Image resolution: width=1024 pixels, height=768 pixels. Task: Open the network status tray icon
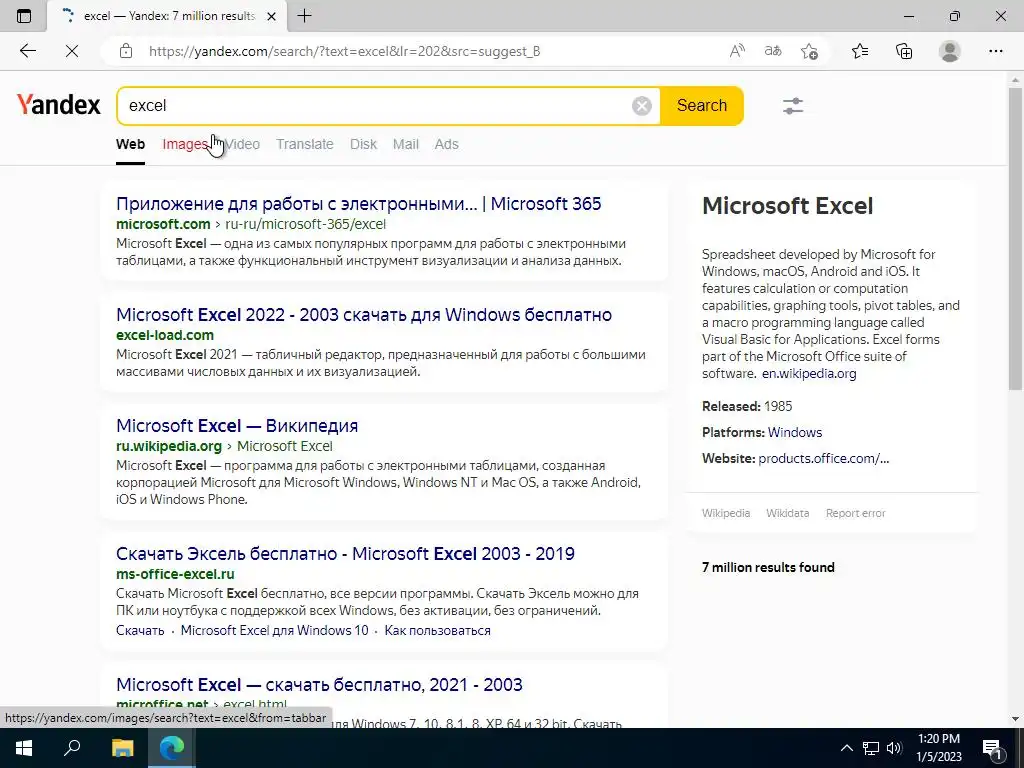coord(871,748)
